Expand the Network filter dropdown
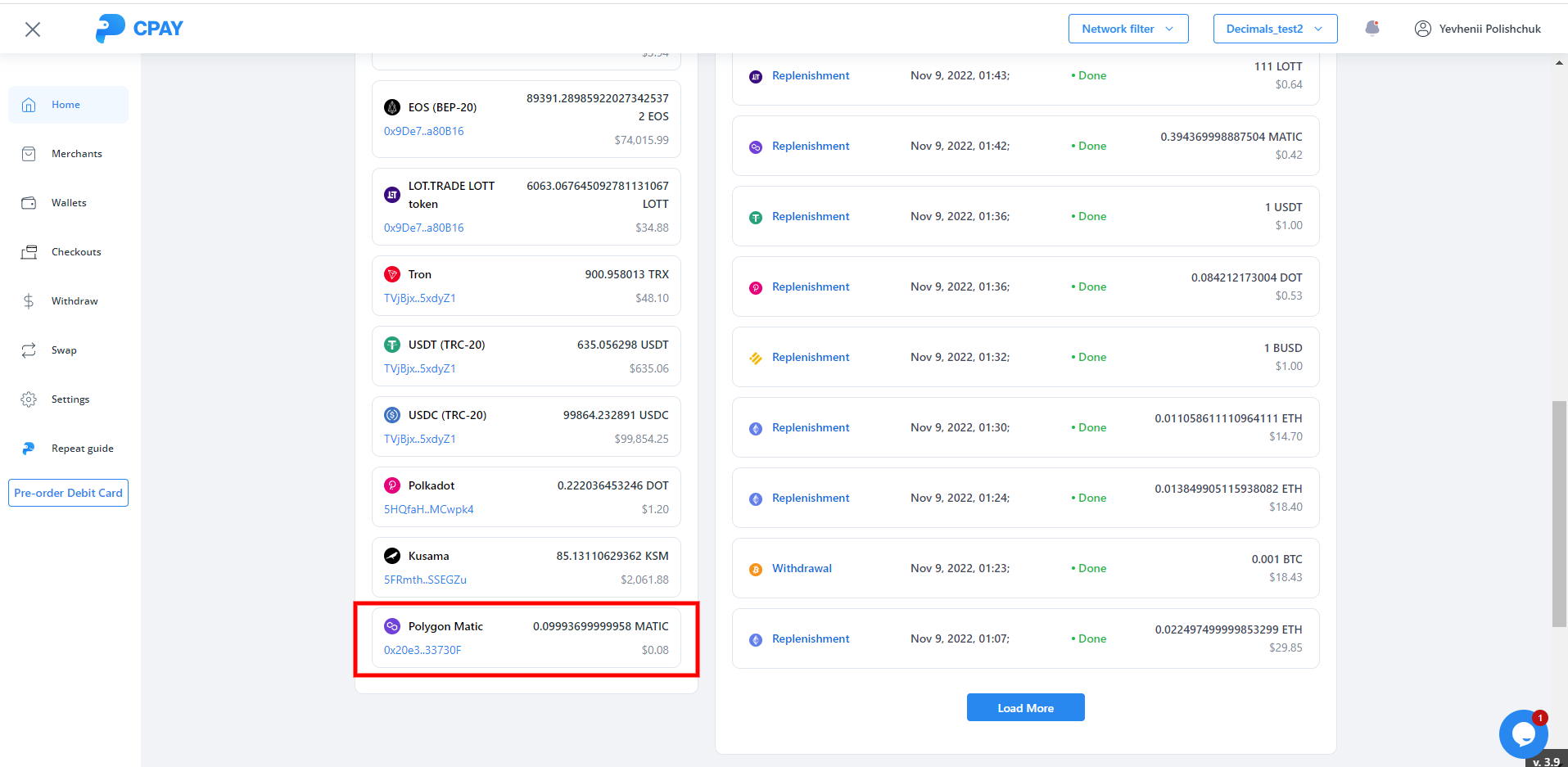 click(x=1127, y=29)
